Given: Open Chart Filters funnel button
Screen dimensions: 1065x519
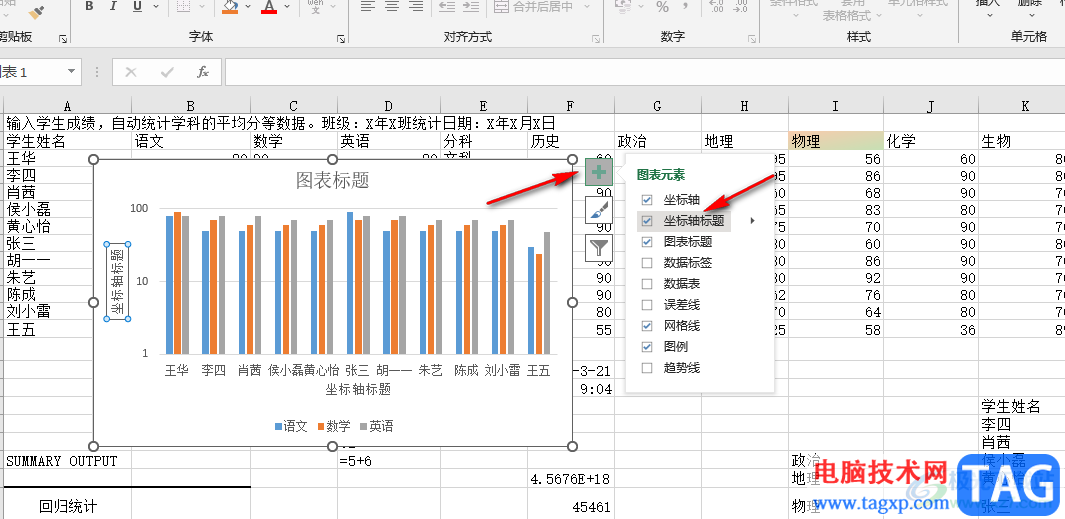Looking at the screenshot, I should (598, 247).
